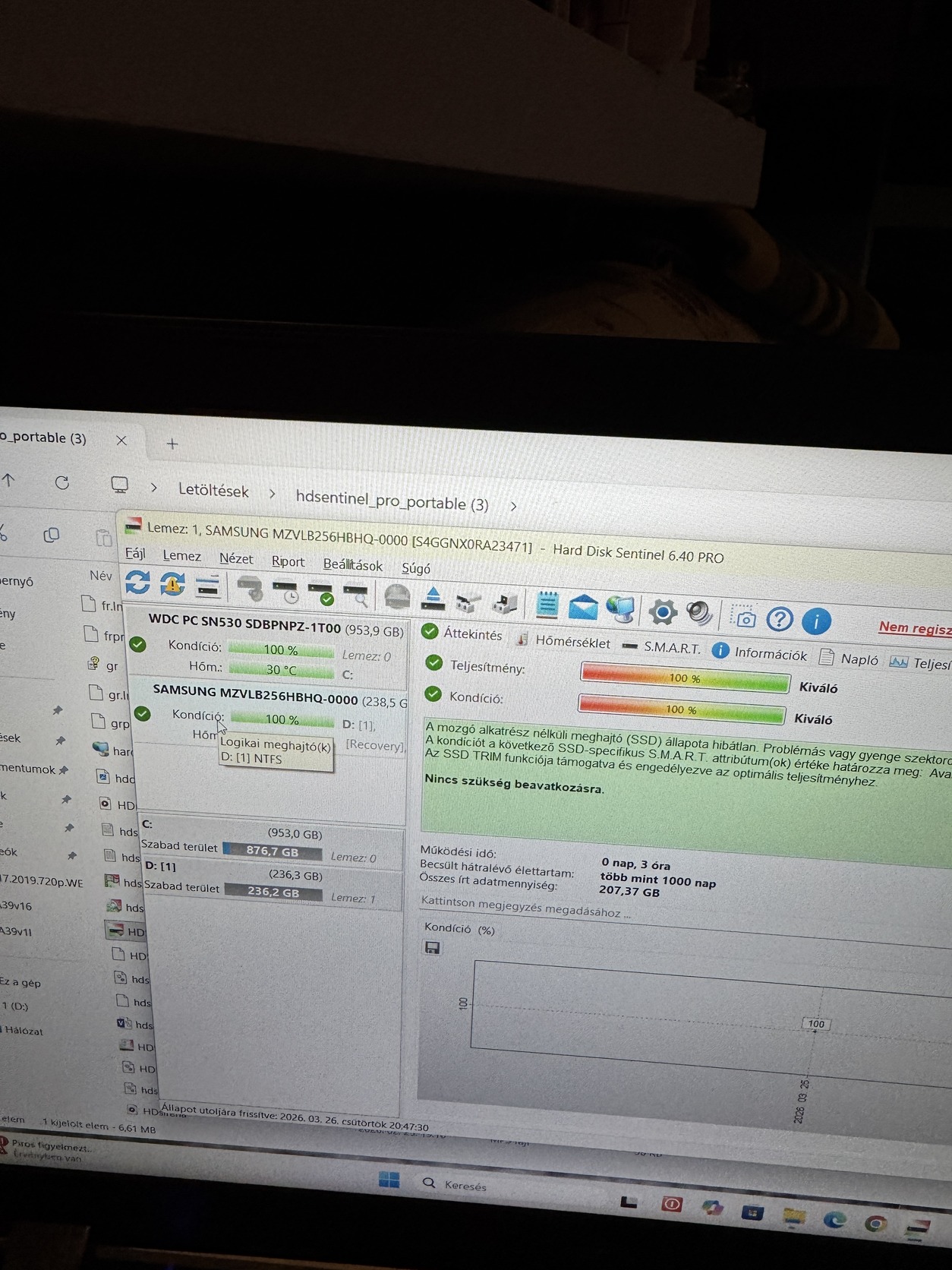This screenshot has height=1270, width=952.
Task: Close the o_portable (3) Explorer tab
Action: [x=121, y=441]
